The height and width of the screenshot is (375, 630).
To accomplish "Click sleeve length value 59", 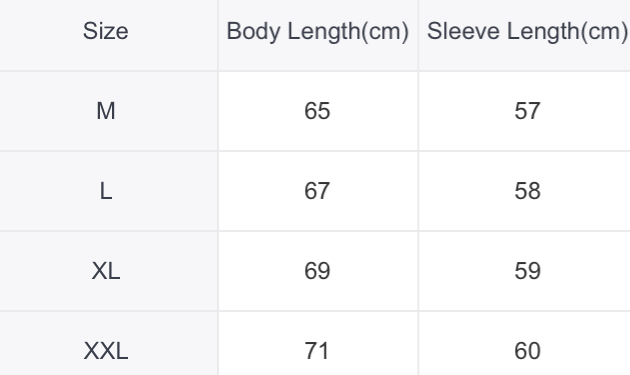I will point(527,271).
